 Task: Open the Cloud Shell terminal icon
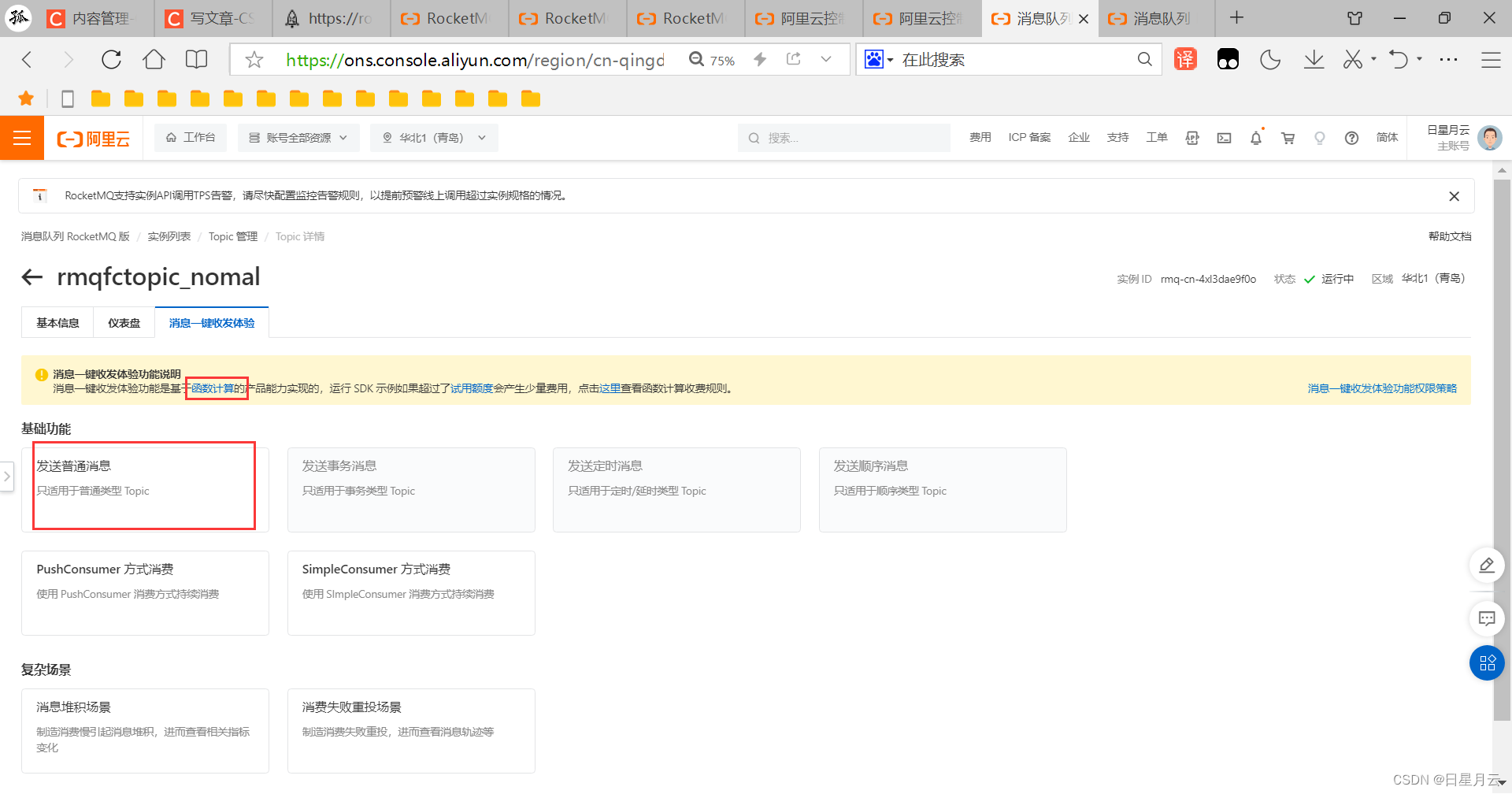point(1224,138)
